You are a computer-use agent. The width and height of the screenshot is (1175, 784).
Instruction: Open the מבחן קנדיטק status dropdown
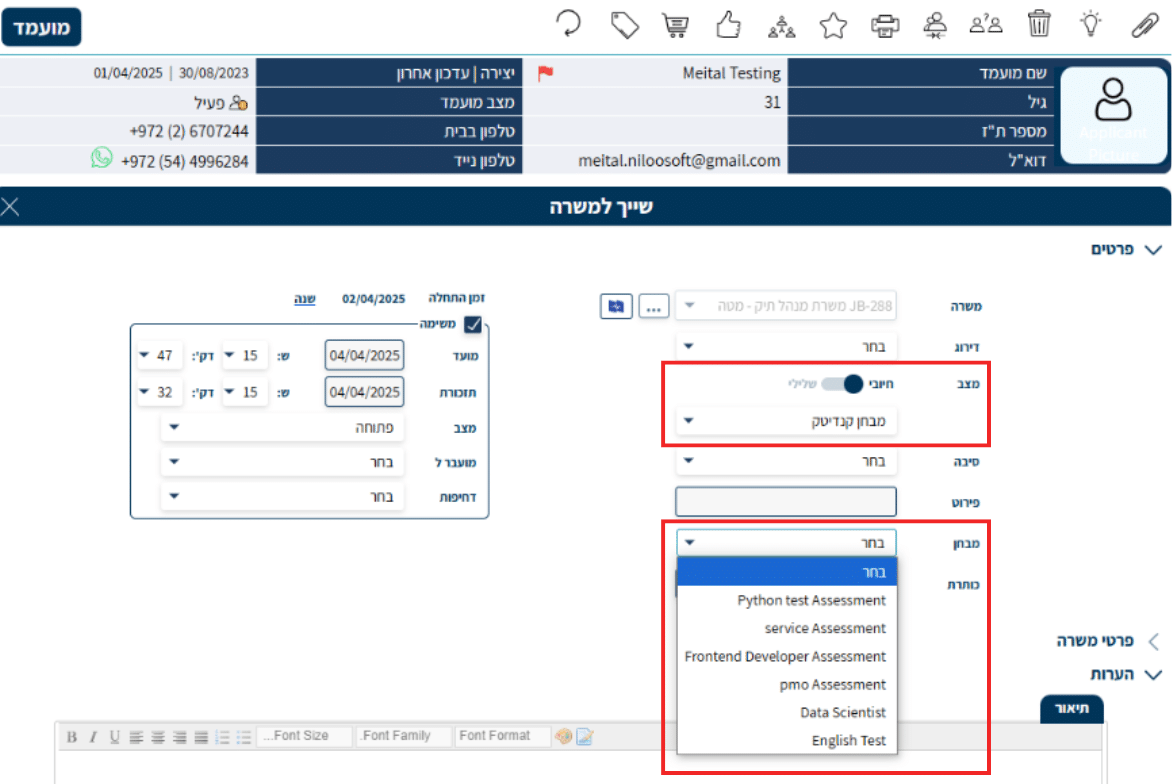(785, 420)
